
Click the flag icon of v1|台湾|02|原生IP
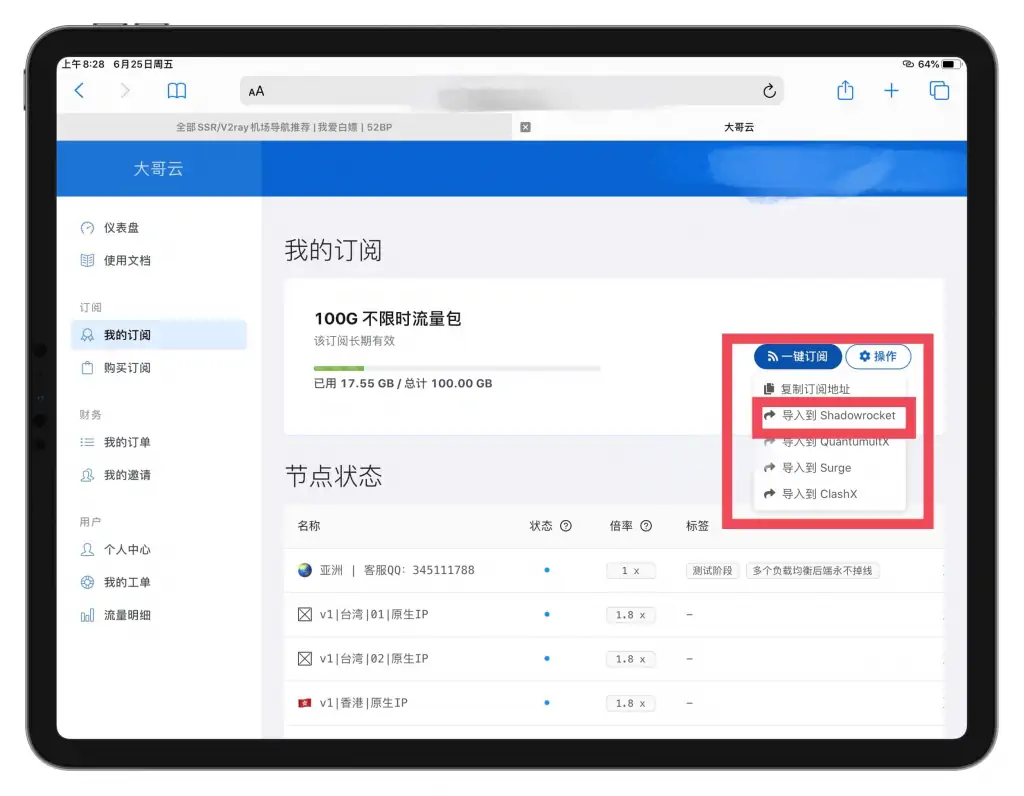point(304,659)
